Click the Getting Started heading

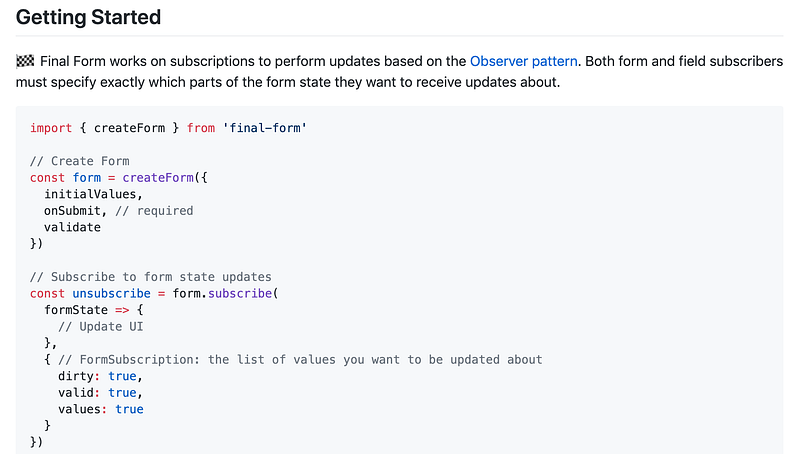(x=88, y=17)
